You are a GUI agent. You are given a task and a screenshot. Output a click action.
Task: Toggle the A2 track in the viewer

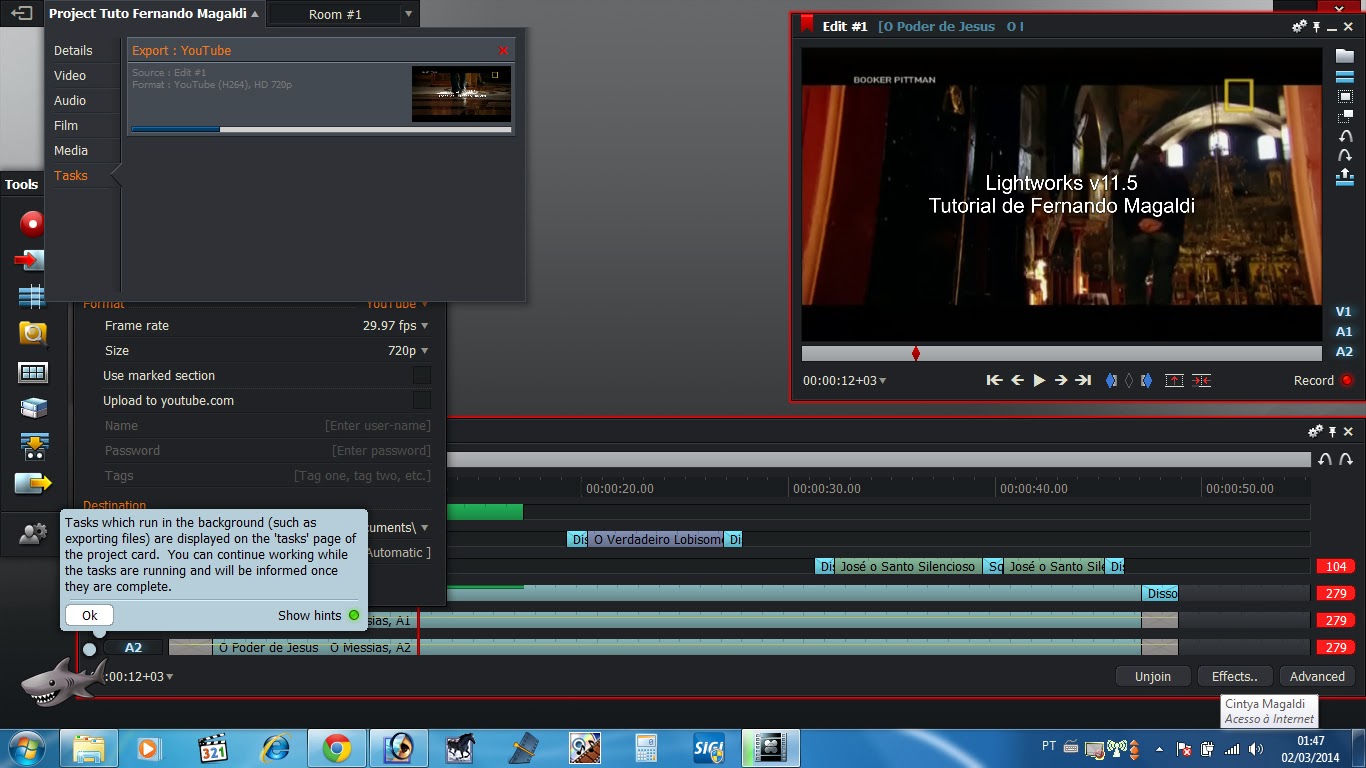click(1344, 351)
